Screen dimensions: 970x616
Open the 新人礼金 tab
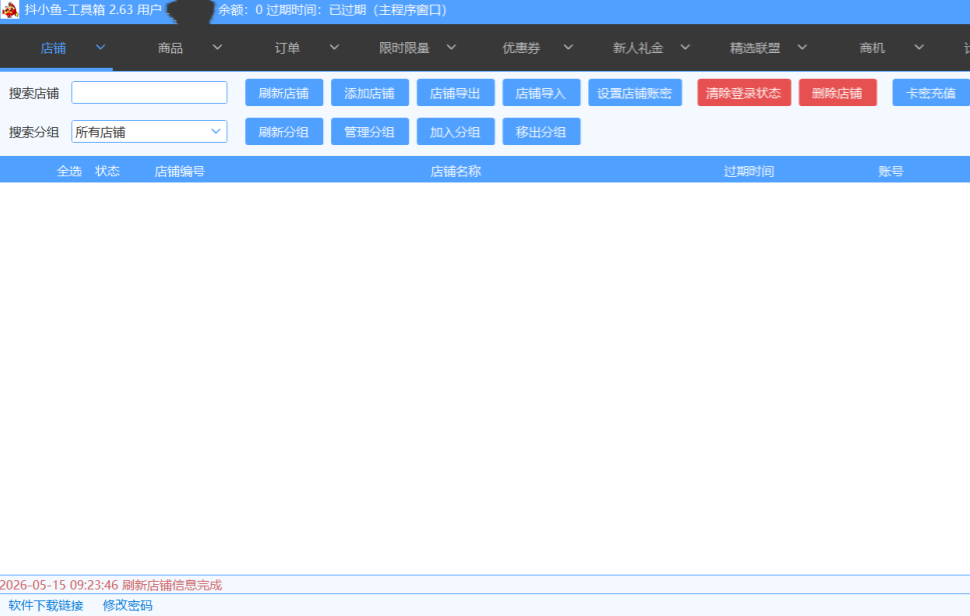tap(638, 48)
